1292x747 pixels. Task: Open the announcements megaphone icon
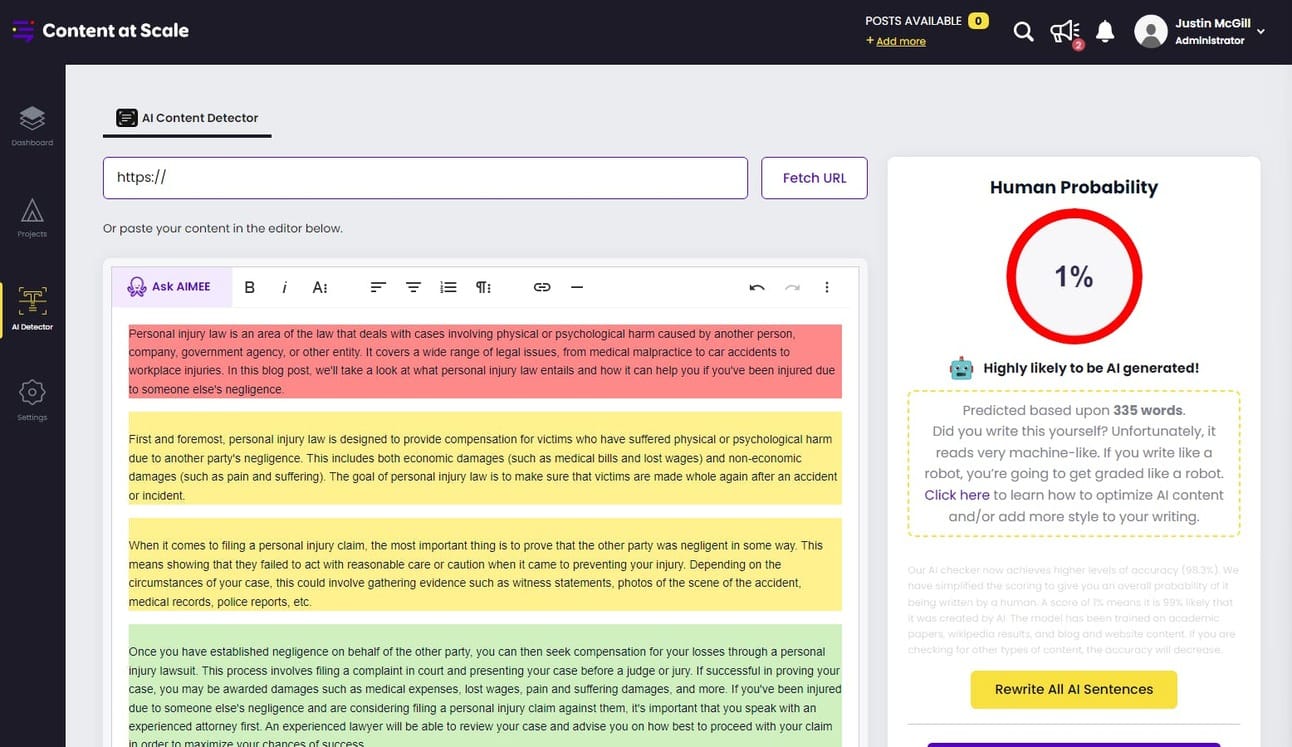tap(1065, 32)
